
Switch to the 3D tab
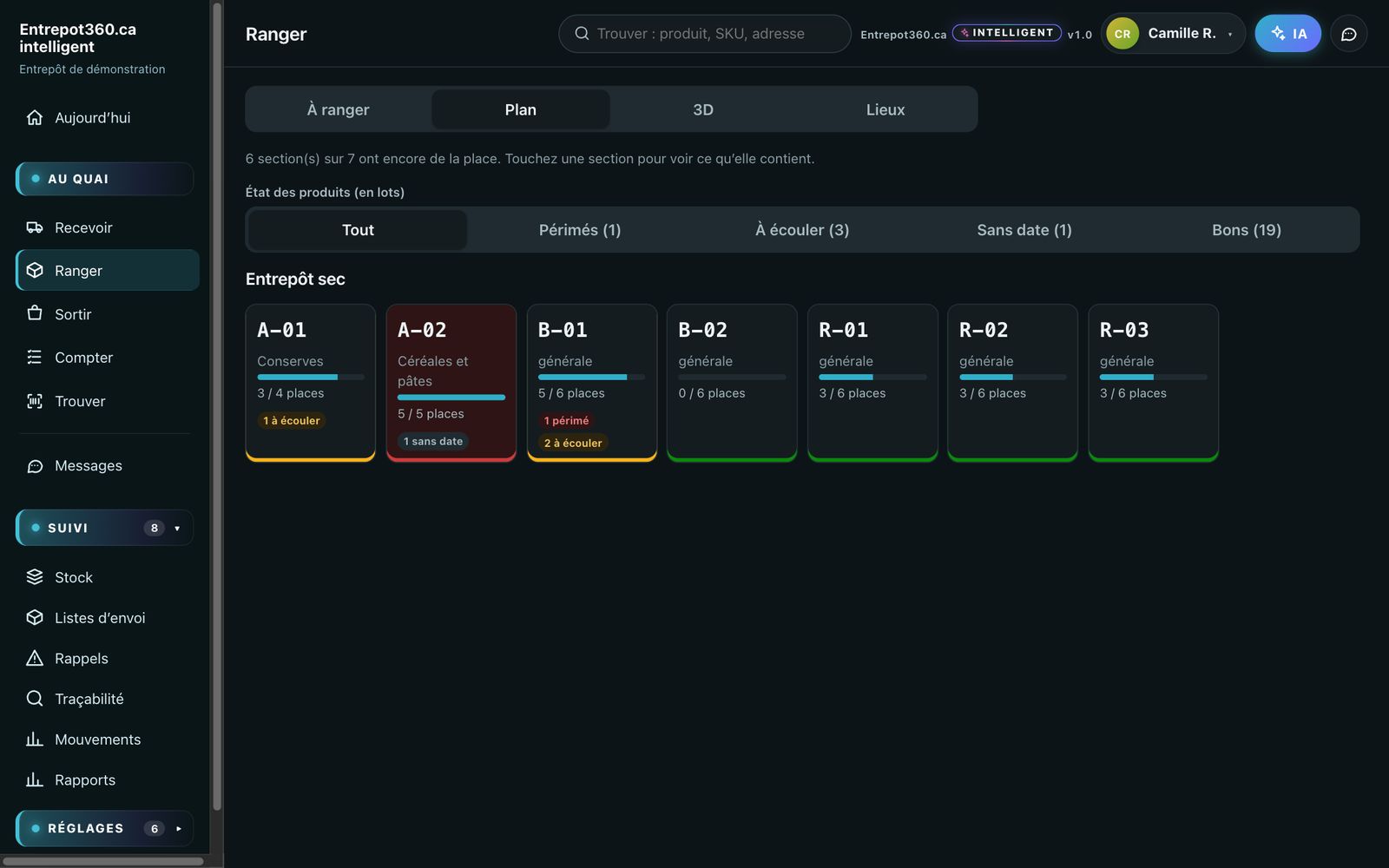point(703,109)
